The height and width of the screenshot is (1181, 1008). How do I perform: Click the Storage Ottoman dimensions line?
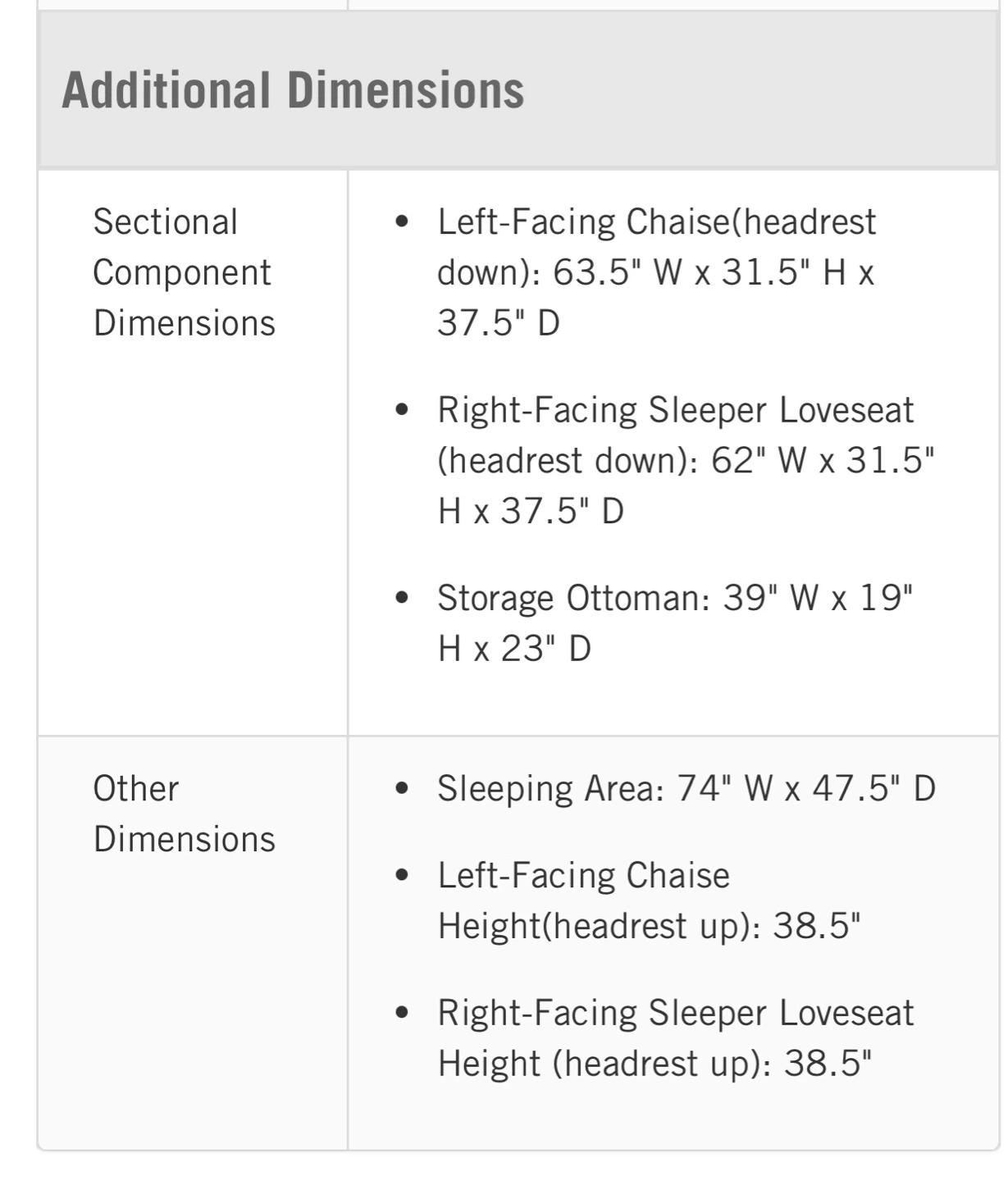(x=675, y=623)
